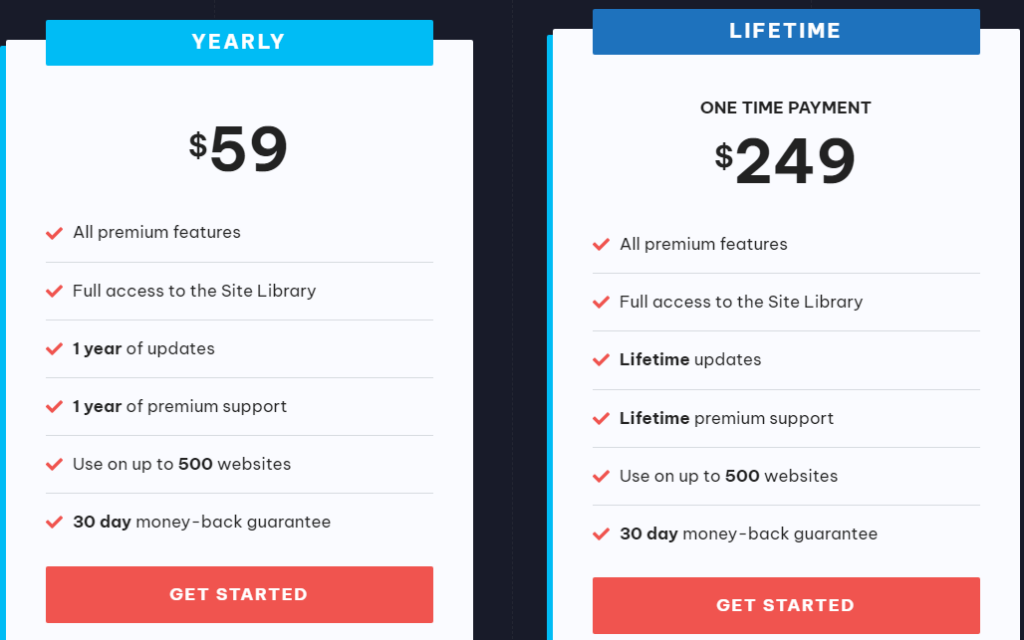Viewport: 1024px width, 640px height.
Task: Select the LIFETIME plan header tab
Action: coord(785,31)
